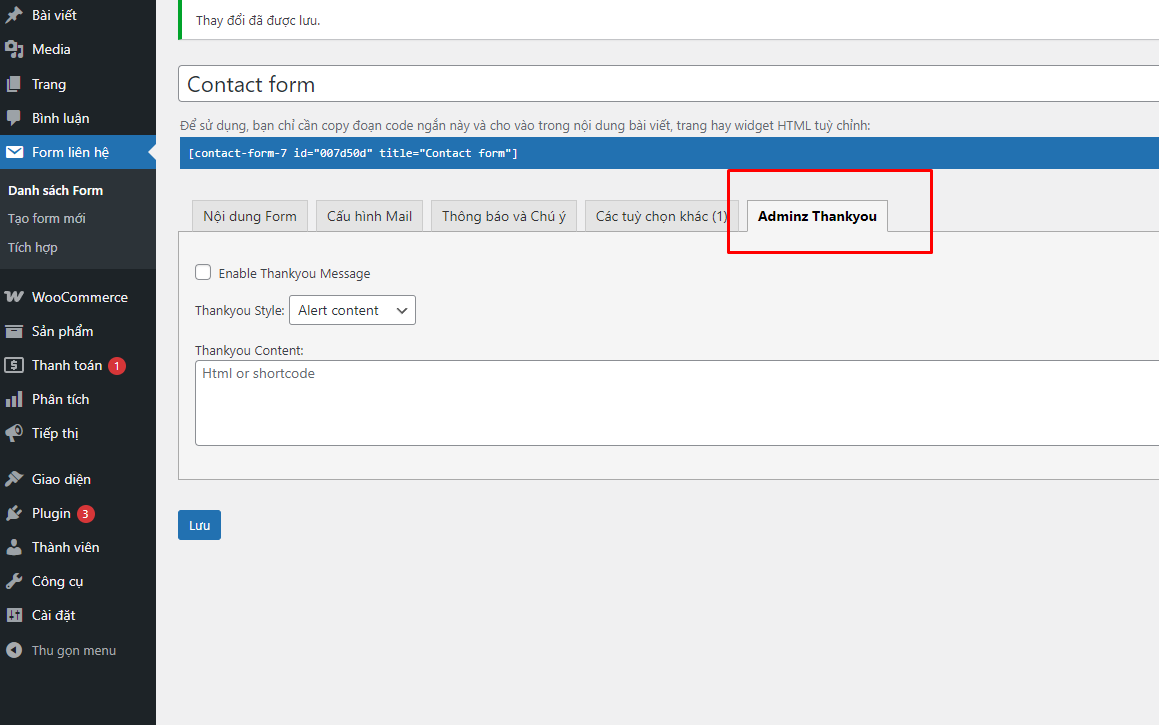The image size is (1159, 725).
Task: Go to Media menu item
Action: click(x=78, y=50)
